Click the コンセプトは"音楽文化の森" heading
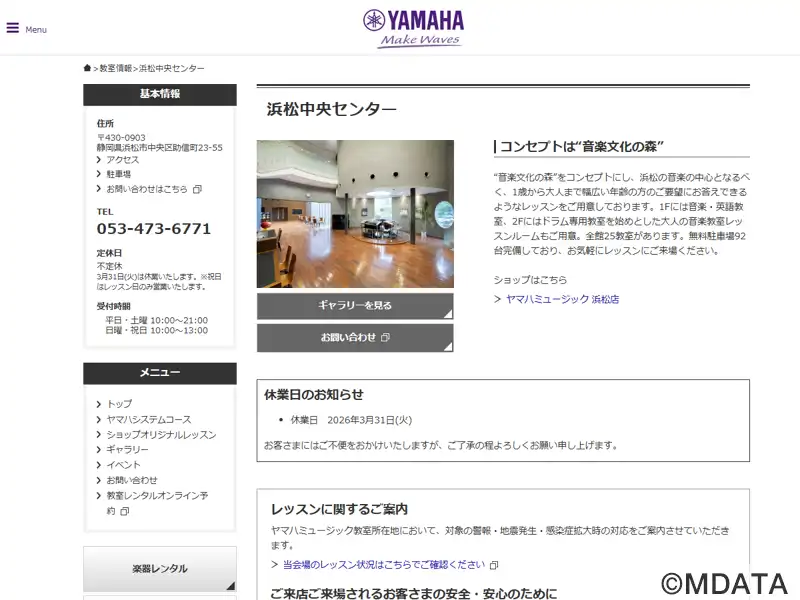Image resolution: width=800 pixels, height=600 pixels. pos(581,146)
